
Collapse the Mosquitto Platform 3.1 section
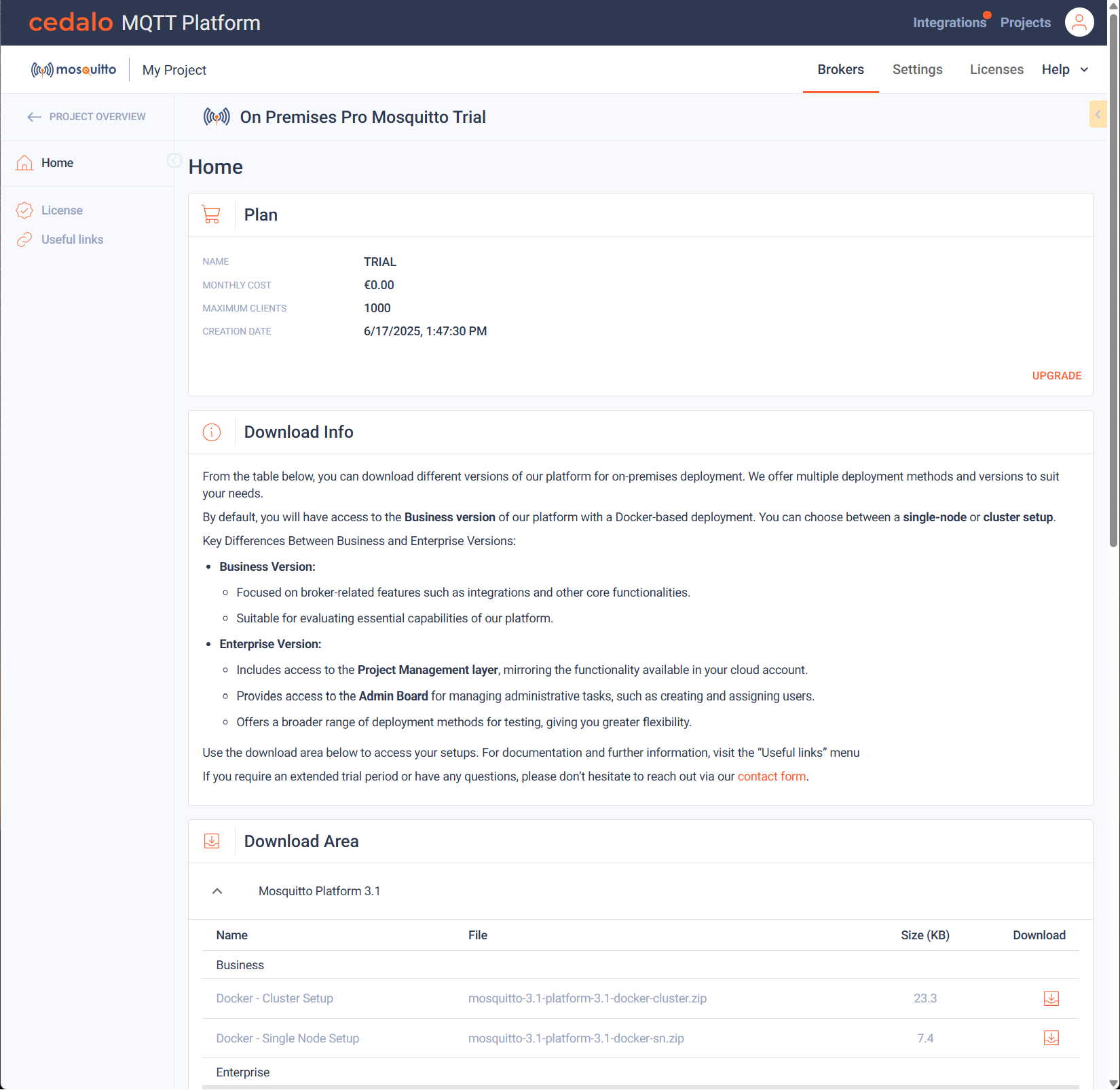(x=217, y=891)
